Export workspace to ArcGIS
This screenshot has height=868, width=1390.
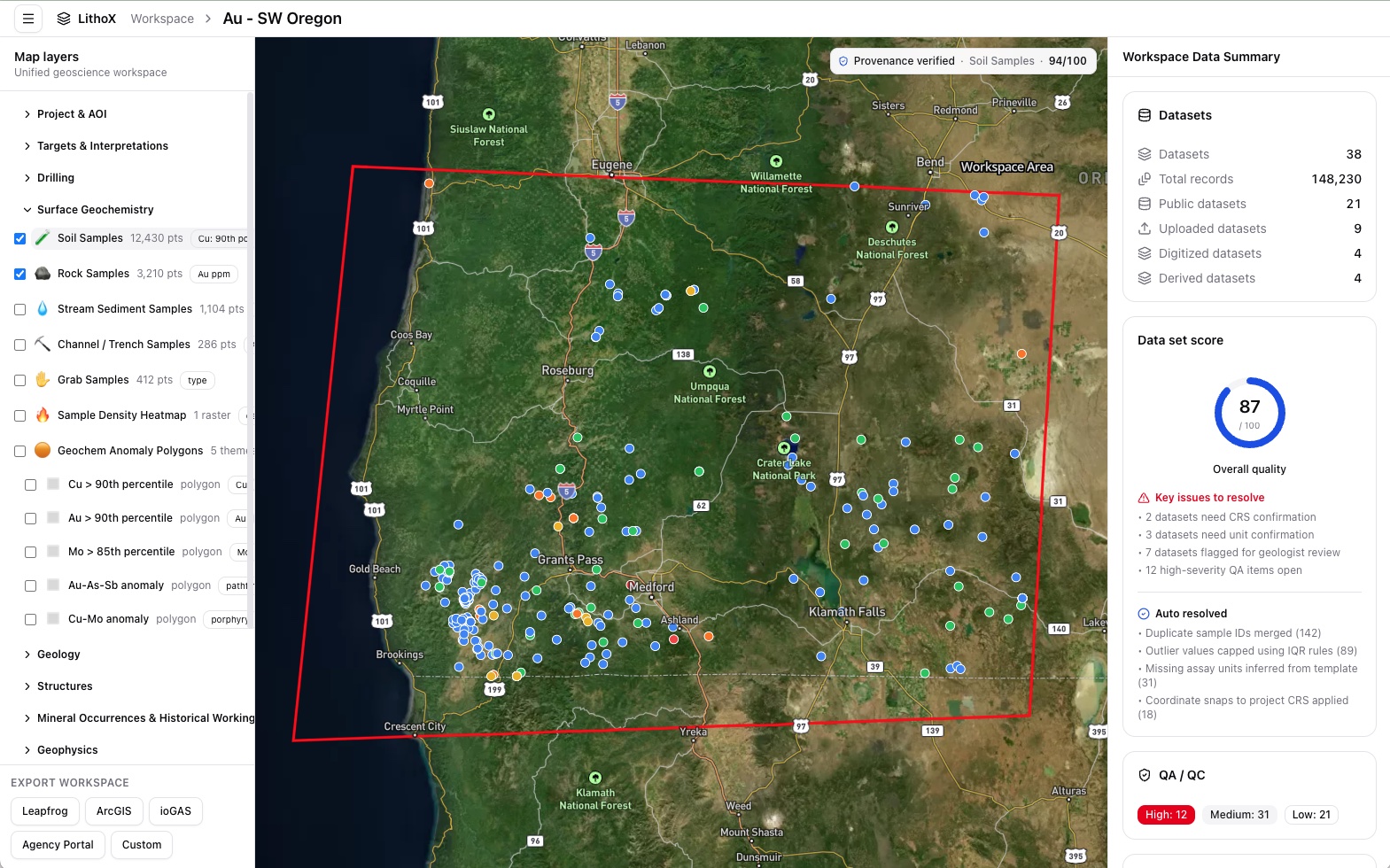click(x=114, y=811)
